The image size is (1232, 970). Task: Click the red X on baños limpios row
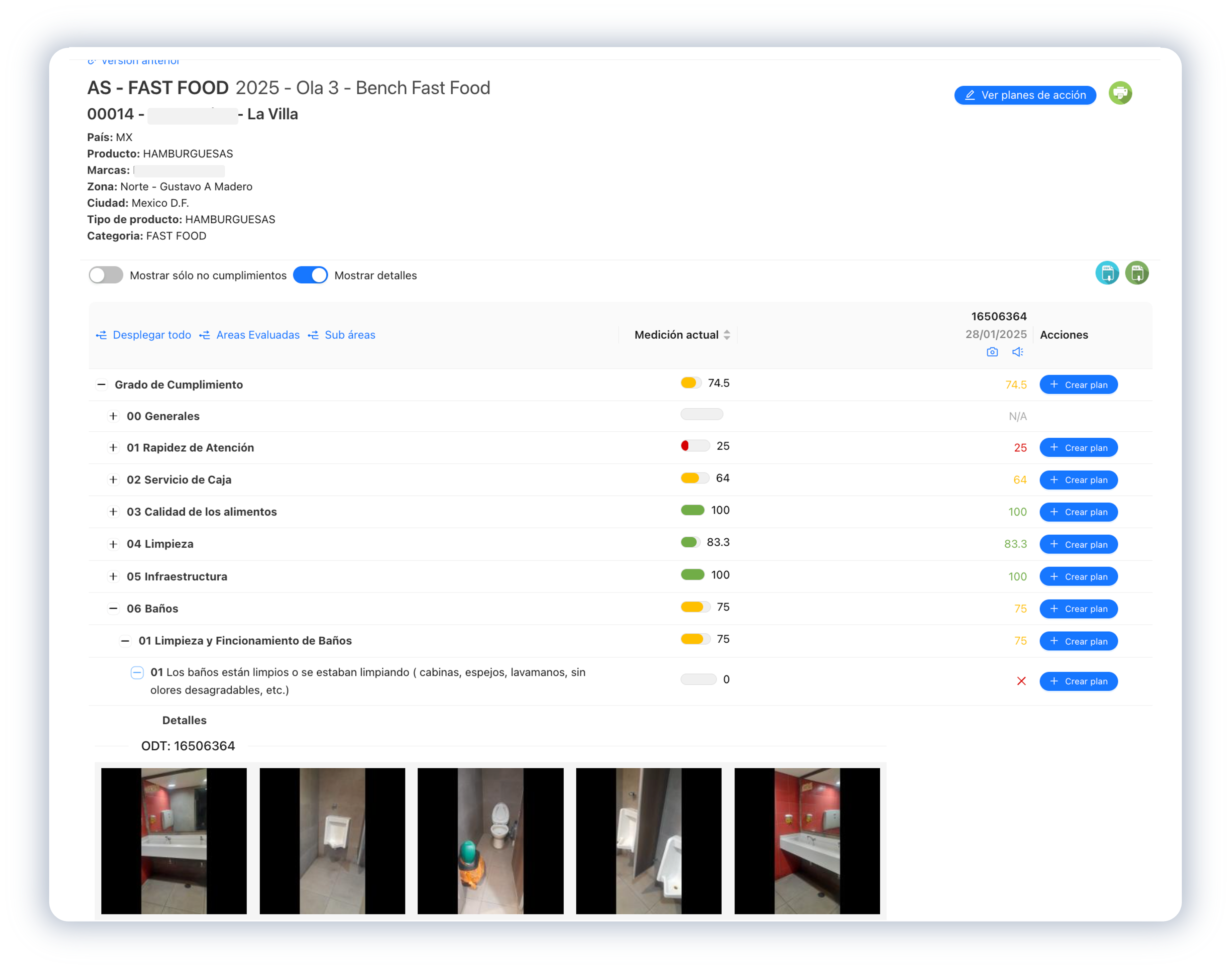coord(1021,681)
